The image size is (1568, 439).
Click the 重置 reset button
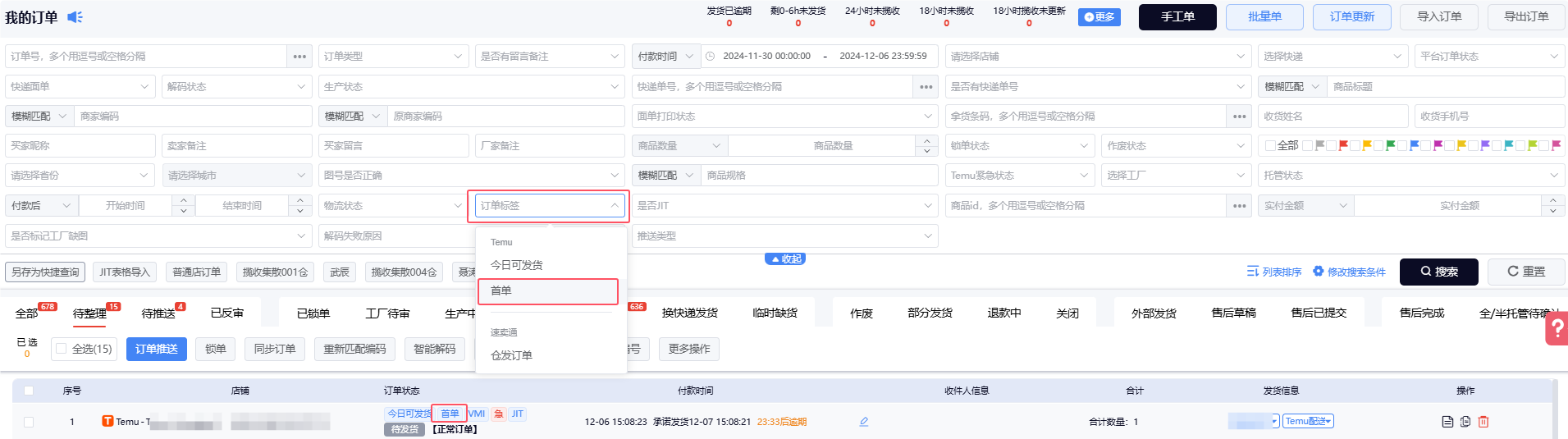(x=1526, y=272)
